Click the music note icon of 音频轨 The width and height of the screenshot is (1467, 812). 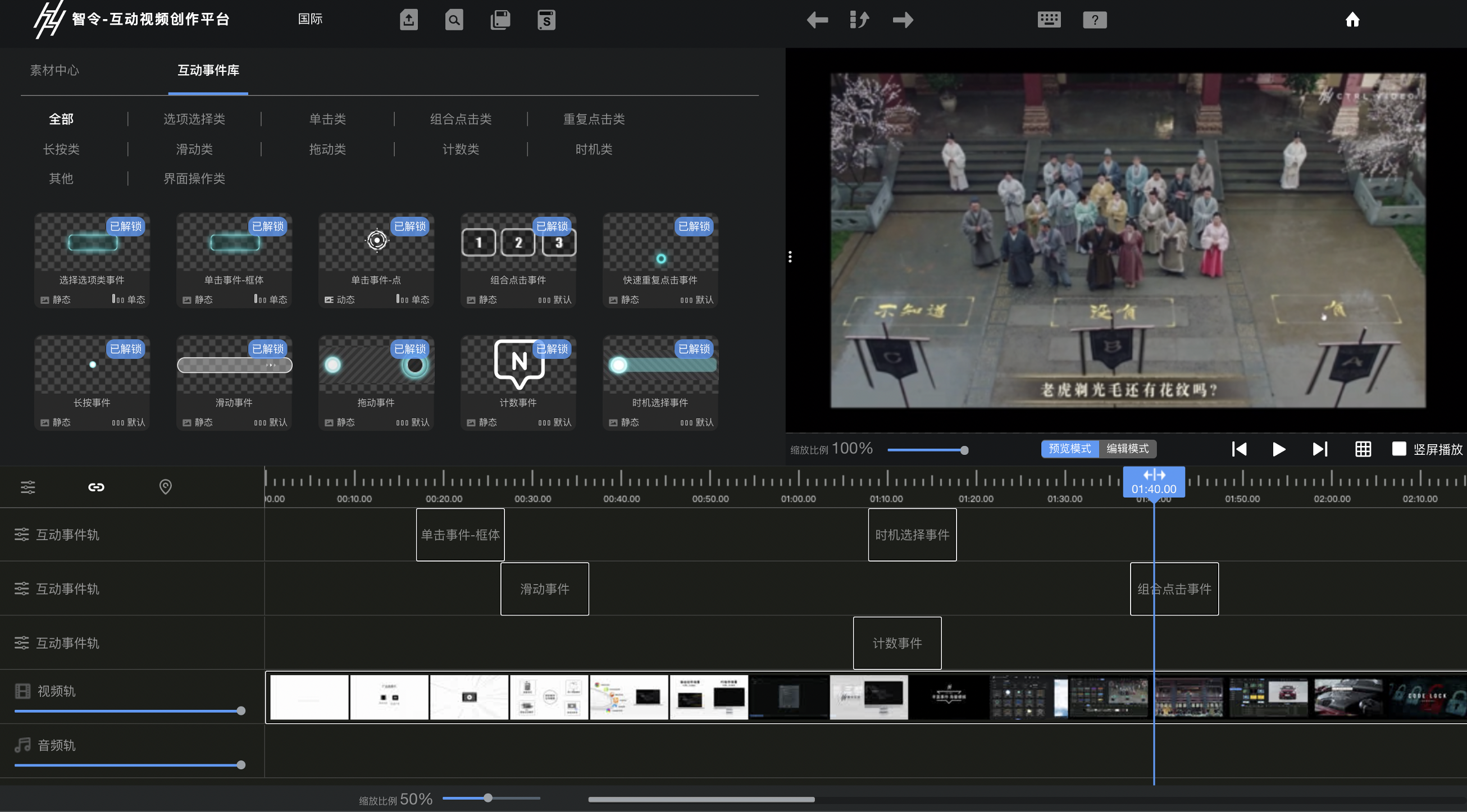[23, 745]
